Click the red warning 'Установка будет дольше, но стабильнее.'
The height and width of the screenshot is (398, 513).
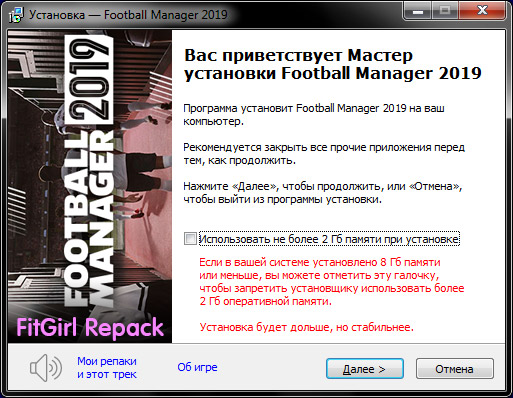click(x=306, y=327)
